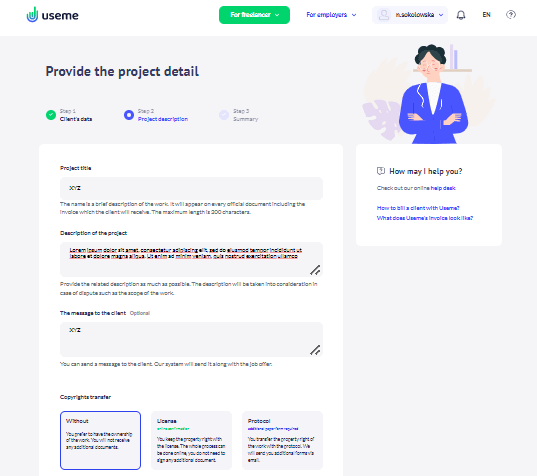
Task: Click the help chat icon beside How may I help you
Action: pyautogui.click(x=381, y=171)
